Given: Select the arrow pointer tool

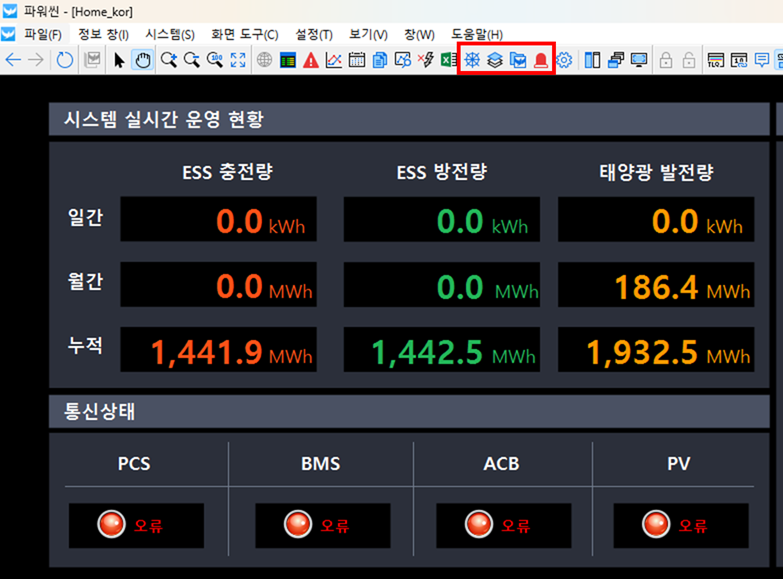Looking at the screenshot, I should (120, 60).
